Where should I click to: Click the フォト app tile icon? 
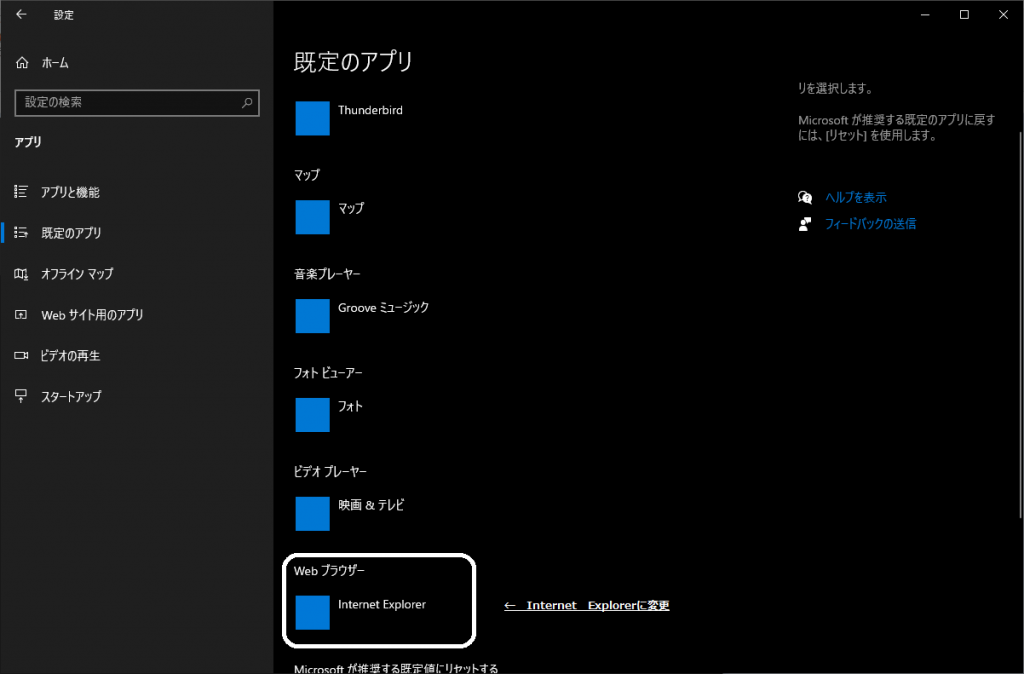coord(312,415)
